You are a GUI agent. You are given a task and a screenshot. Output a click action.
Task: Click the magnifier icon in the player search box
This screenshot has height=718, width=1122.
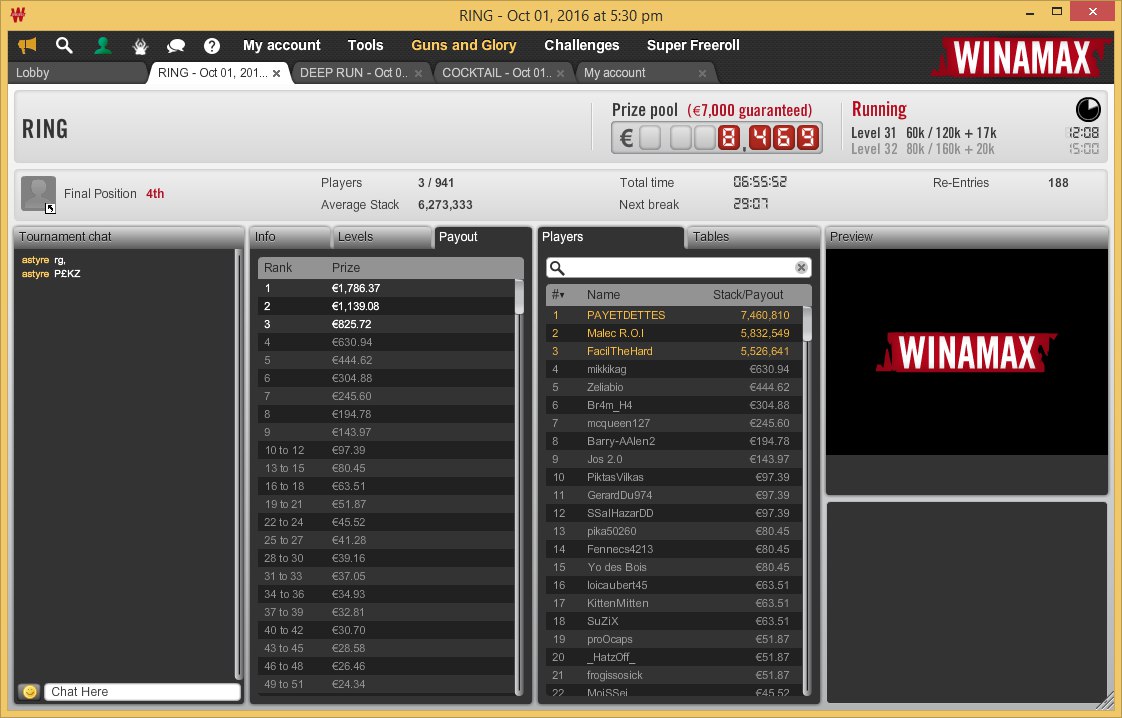[x=557, y=268]
